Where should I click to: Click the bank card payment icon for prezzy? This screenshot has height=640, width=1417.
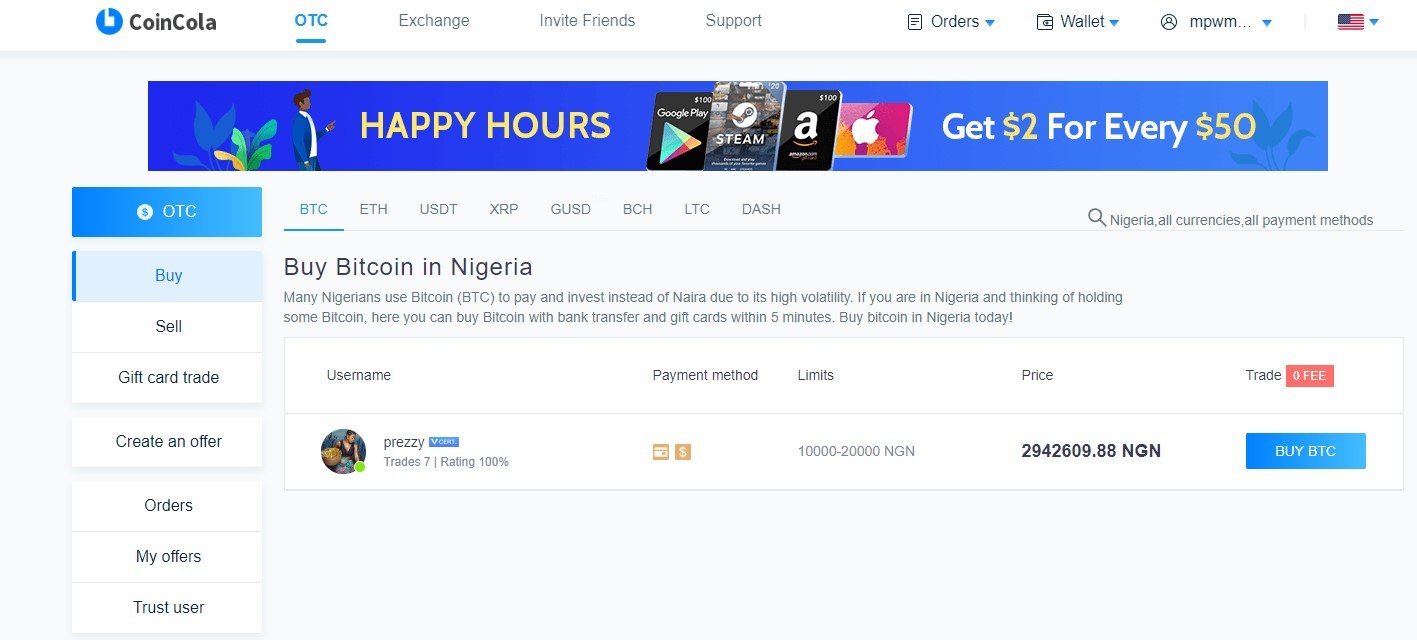click(660, 452)
